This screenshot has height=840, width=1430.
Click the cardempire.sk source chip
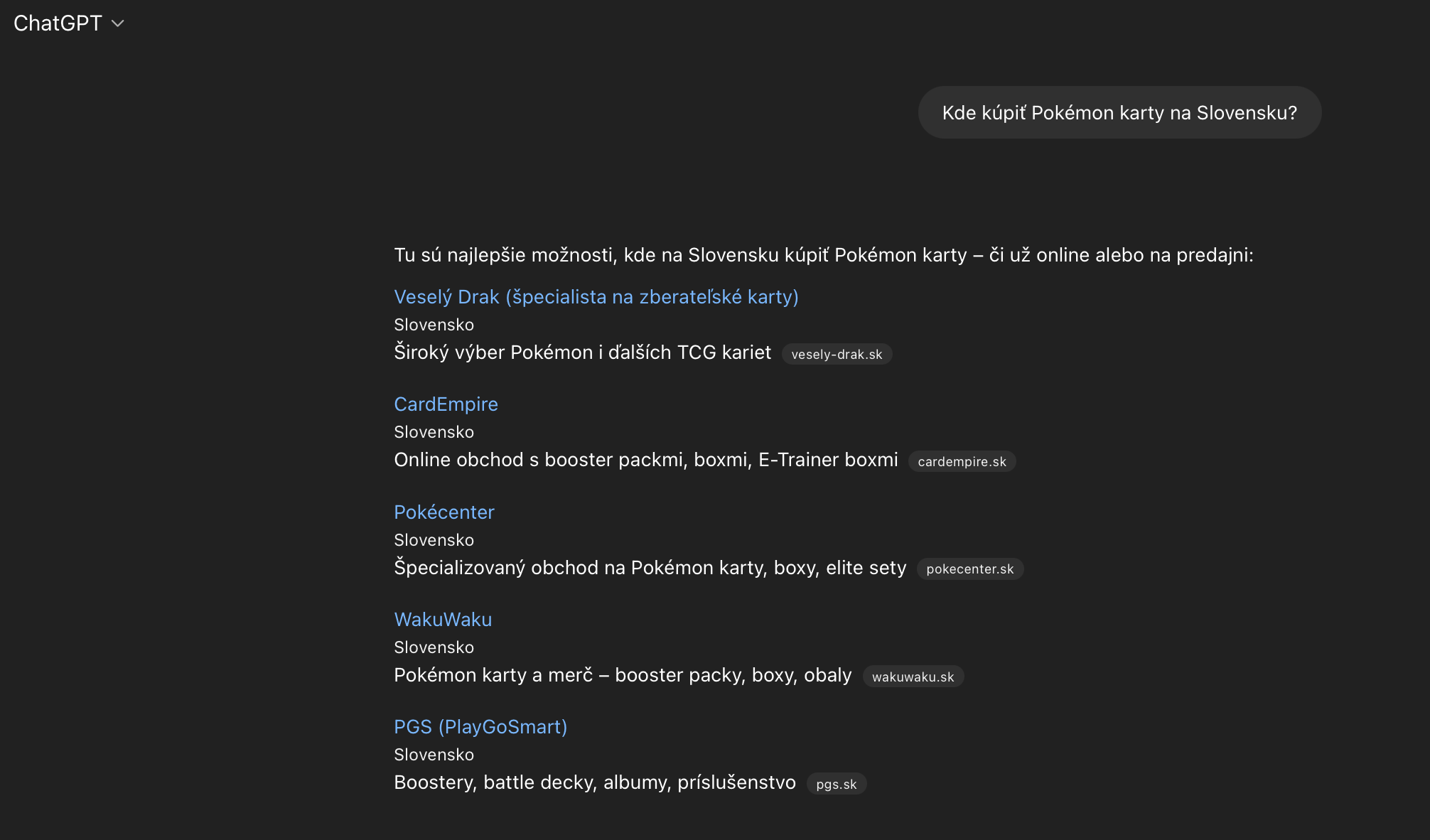(x=962, y=461)
